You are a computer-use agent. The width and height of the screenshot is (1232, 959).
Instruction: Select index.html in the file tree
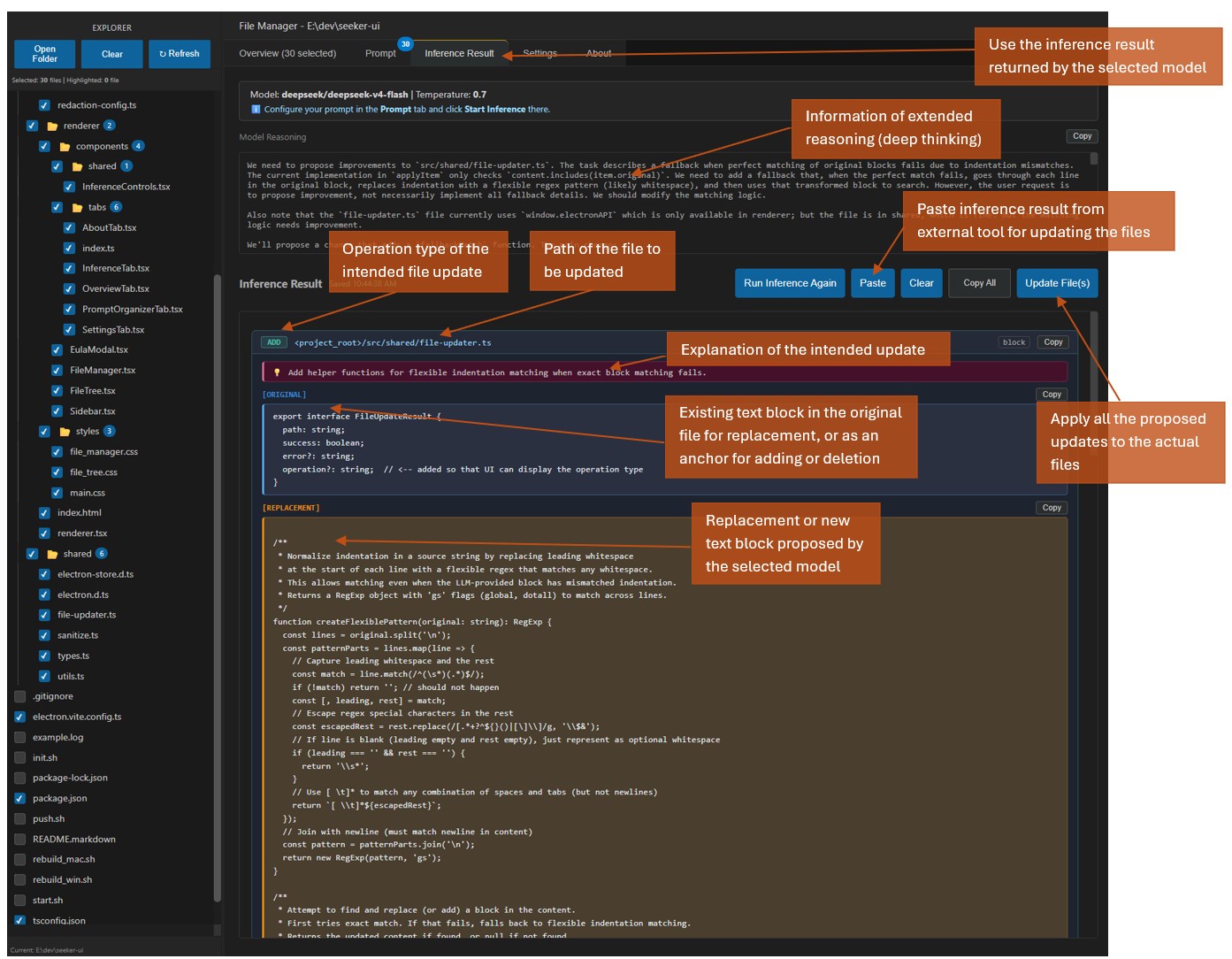coord(80,513)
